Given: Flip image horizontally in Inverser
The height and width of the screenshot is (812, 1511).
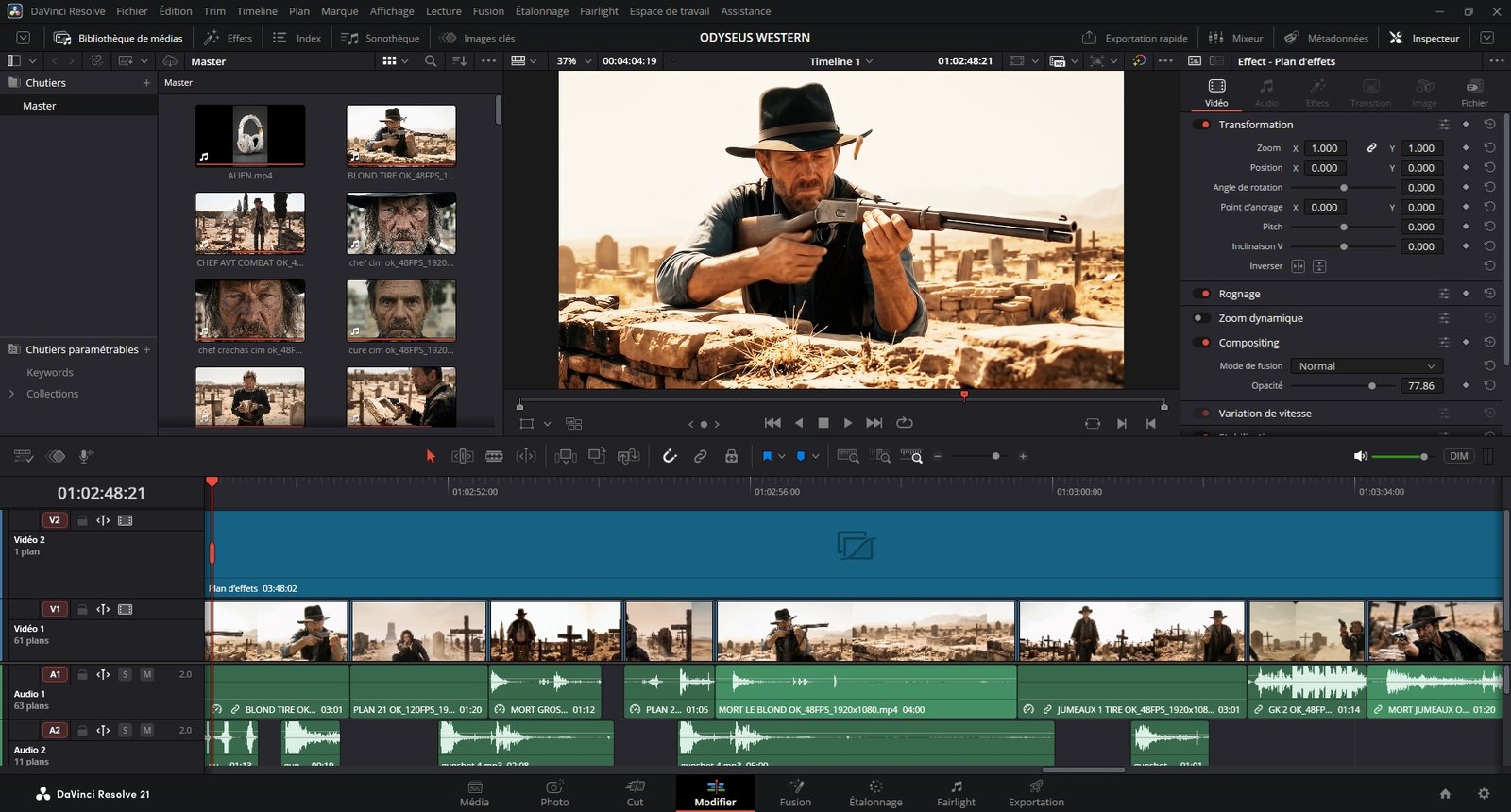Looking at the screenshot, I should coord(1298,266).
